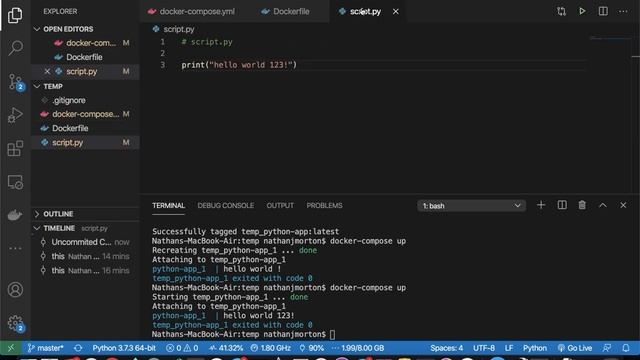Close the terminal panel
The width and height of the screenshot is (640, 360).
point(623,205)
